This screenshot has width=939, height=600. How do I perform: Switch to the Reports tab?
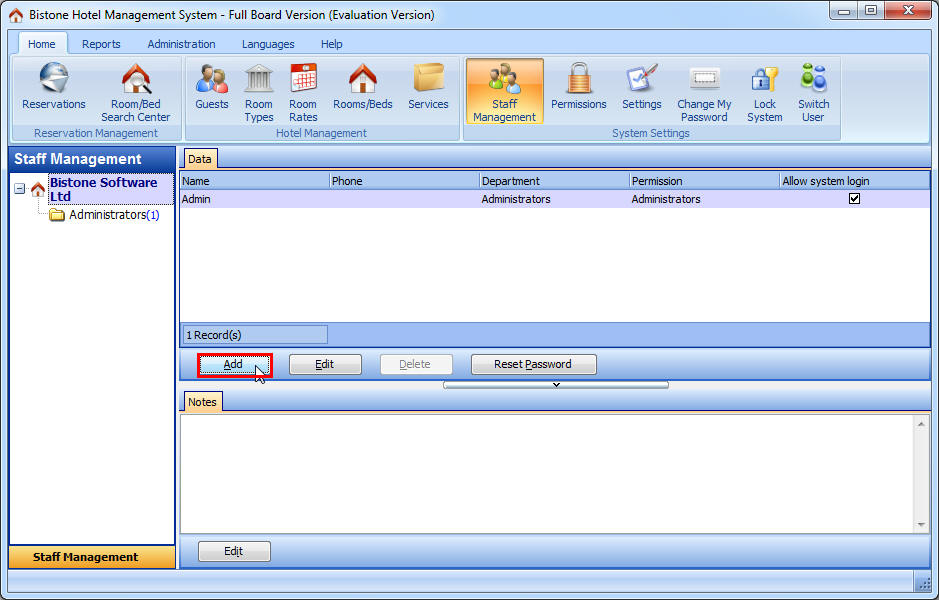click(x=101, y=44)
